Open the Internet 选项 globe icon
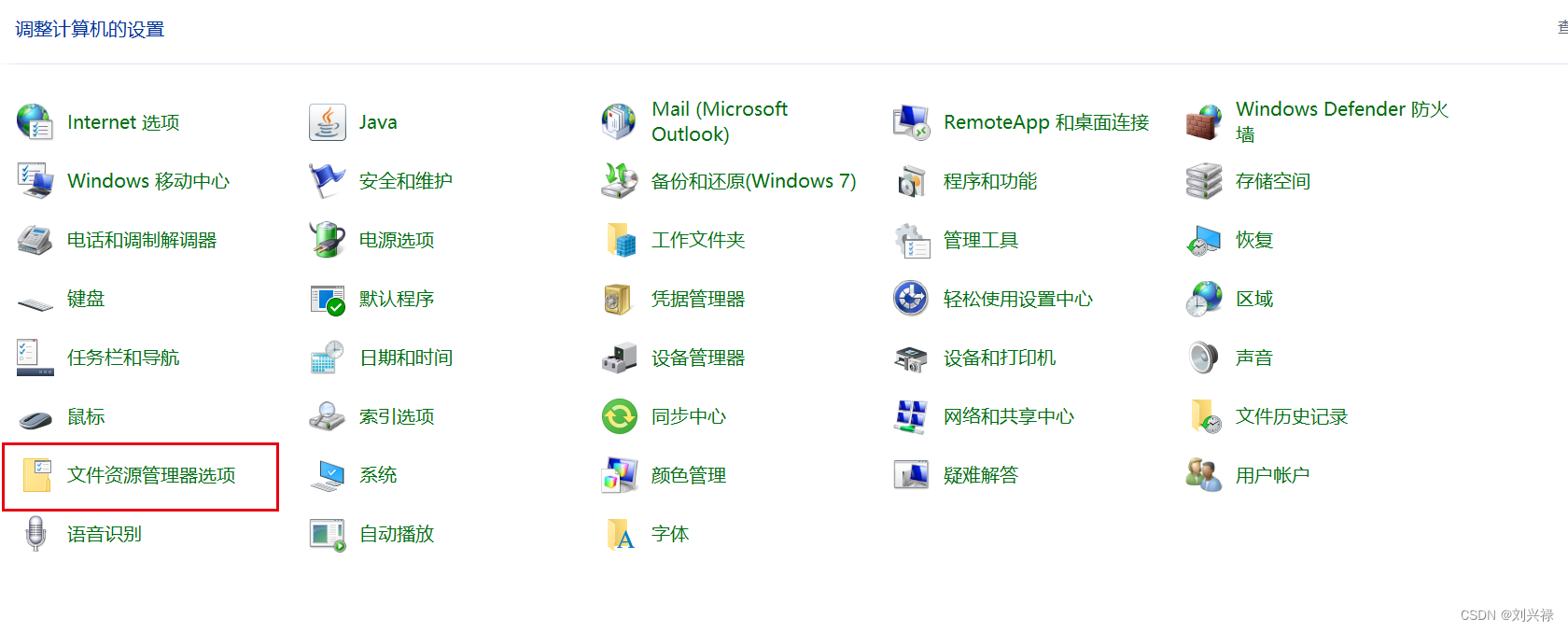 [x=35, y=122]
